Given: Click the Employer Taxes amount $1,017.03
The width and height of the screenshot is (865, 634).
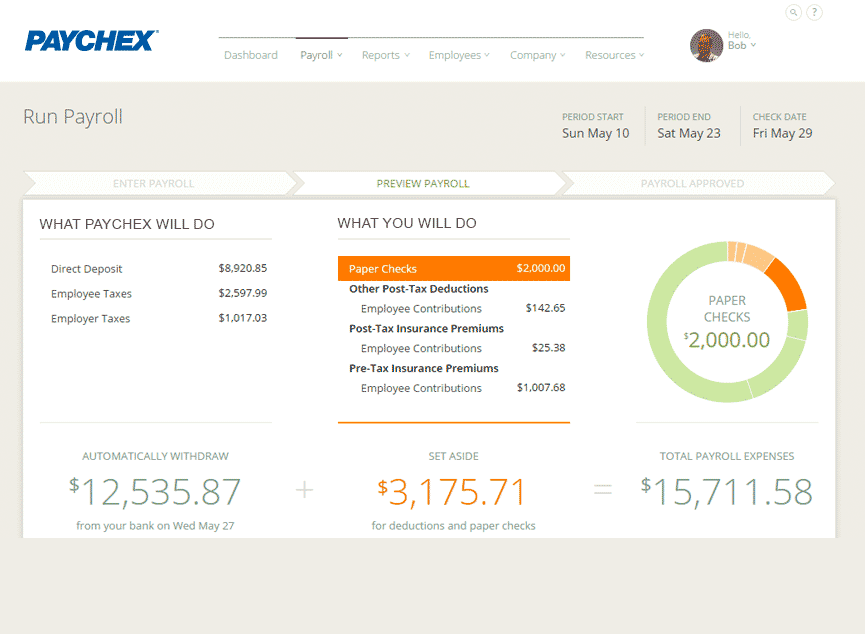Looking at the screenshot, I should coord(243,318).
